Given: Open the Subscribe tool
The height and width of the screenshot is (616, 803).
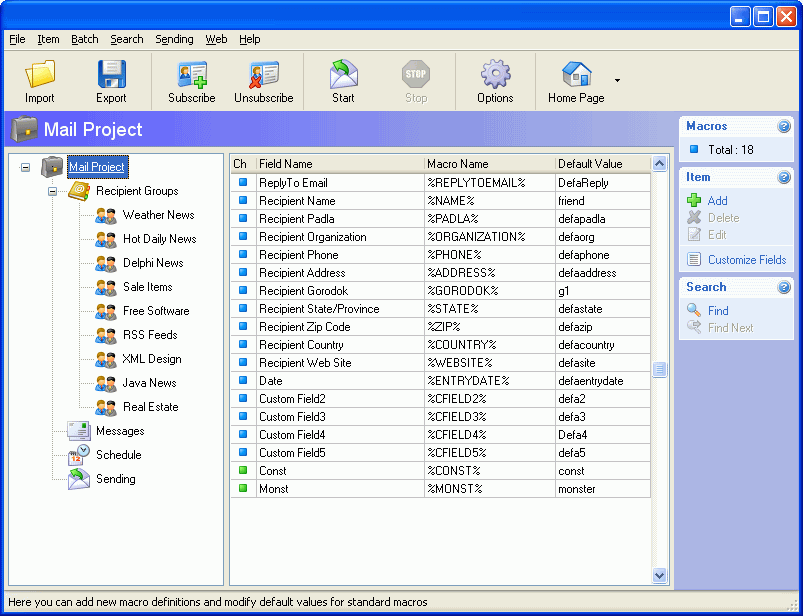Looking at the screenshot, I should point(190,80).
